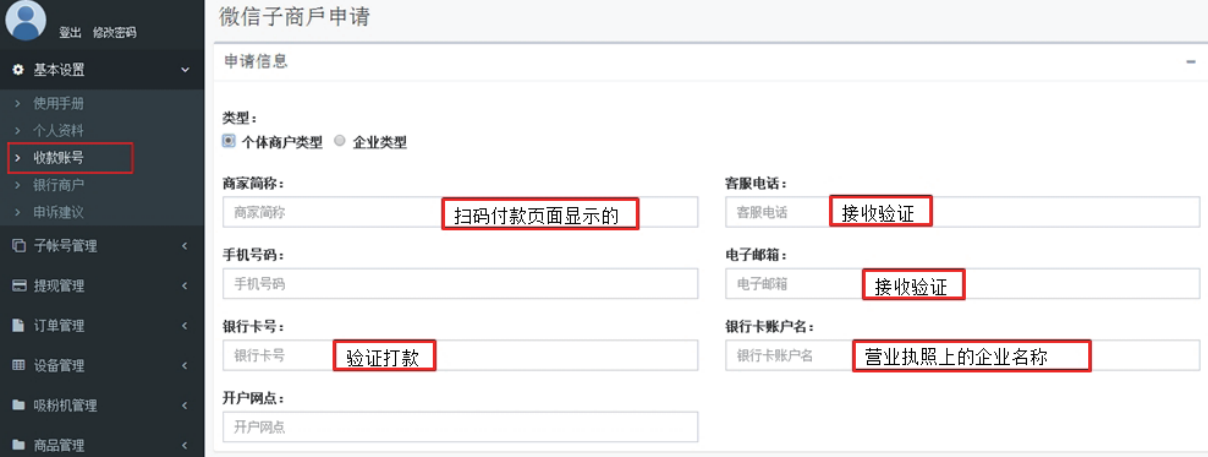Focus the 开户网点 input field
The height and width of the screenshot is (457, 1208).
[460, 427]
